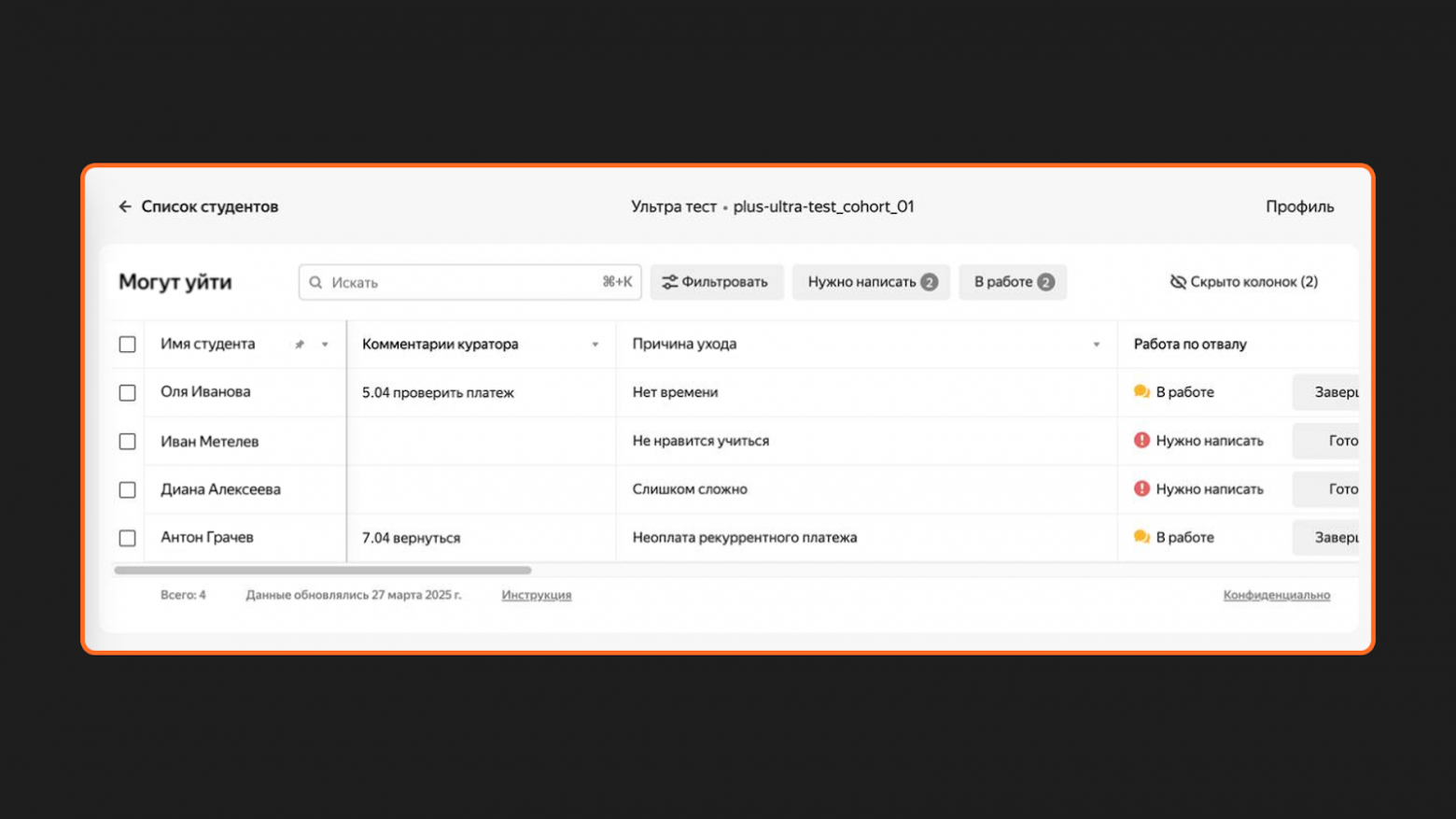Click the back arrow next to Список студентов

click(x=126, y=205)
